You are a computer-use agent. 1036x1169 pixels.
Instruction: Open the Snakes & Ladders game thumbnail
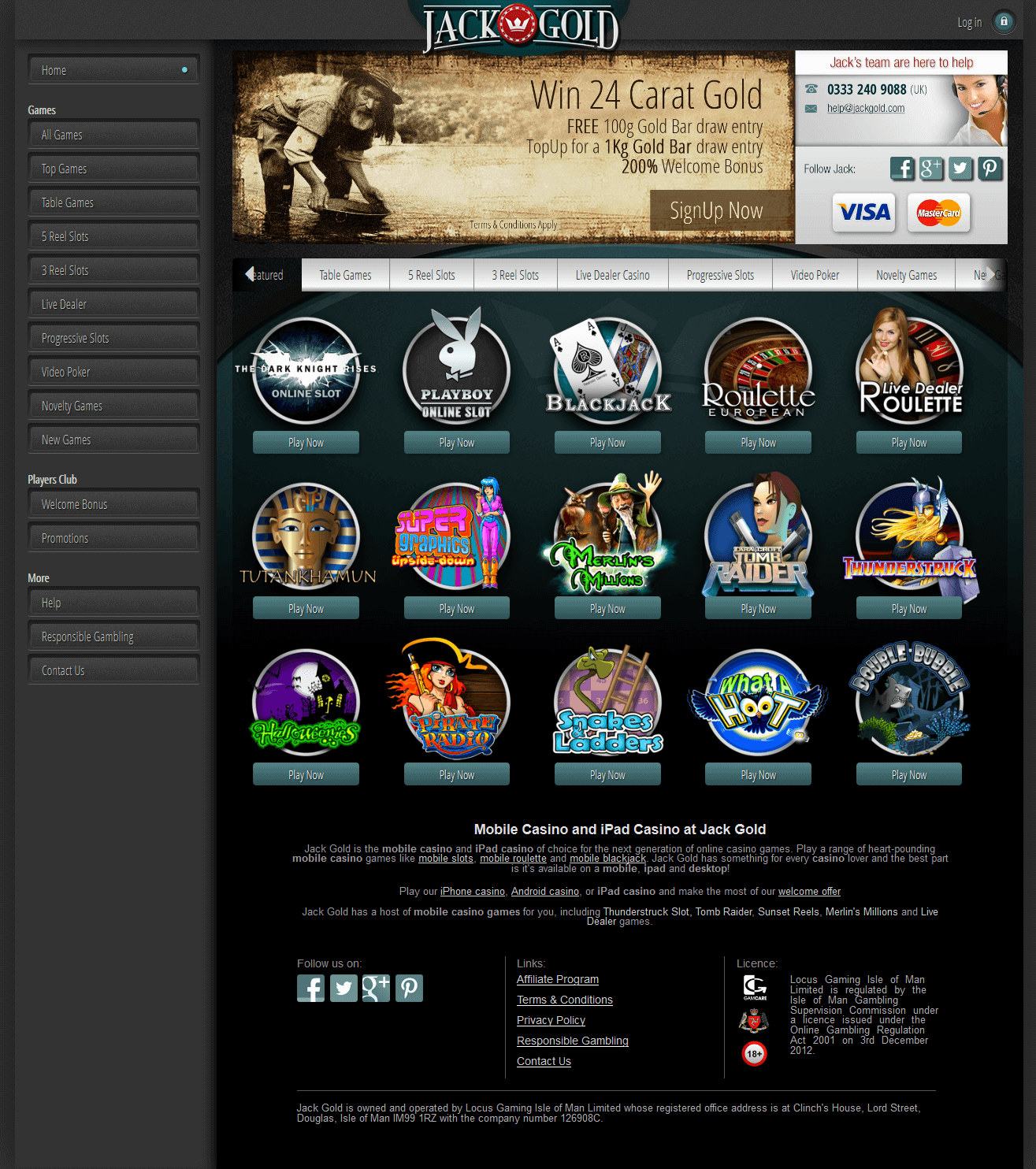pyautogui.click(x=608, y=700)
